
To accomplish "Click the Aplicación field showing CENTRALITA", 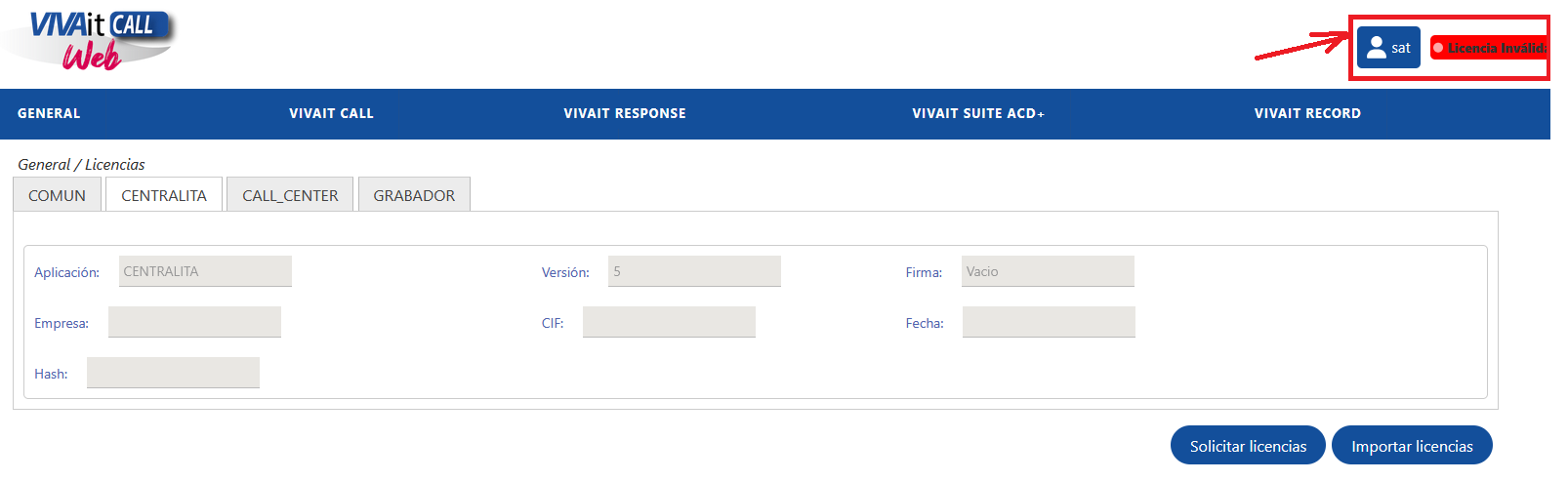I will [205, 271].
